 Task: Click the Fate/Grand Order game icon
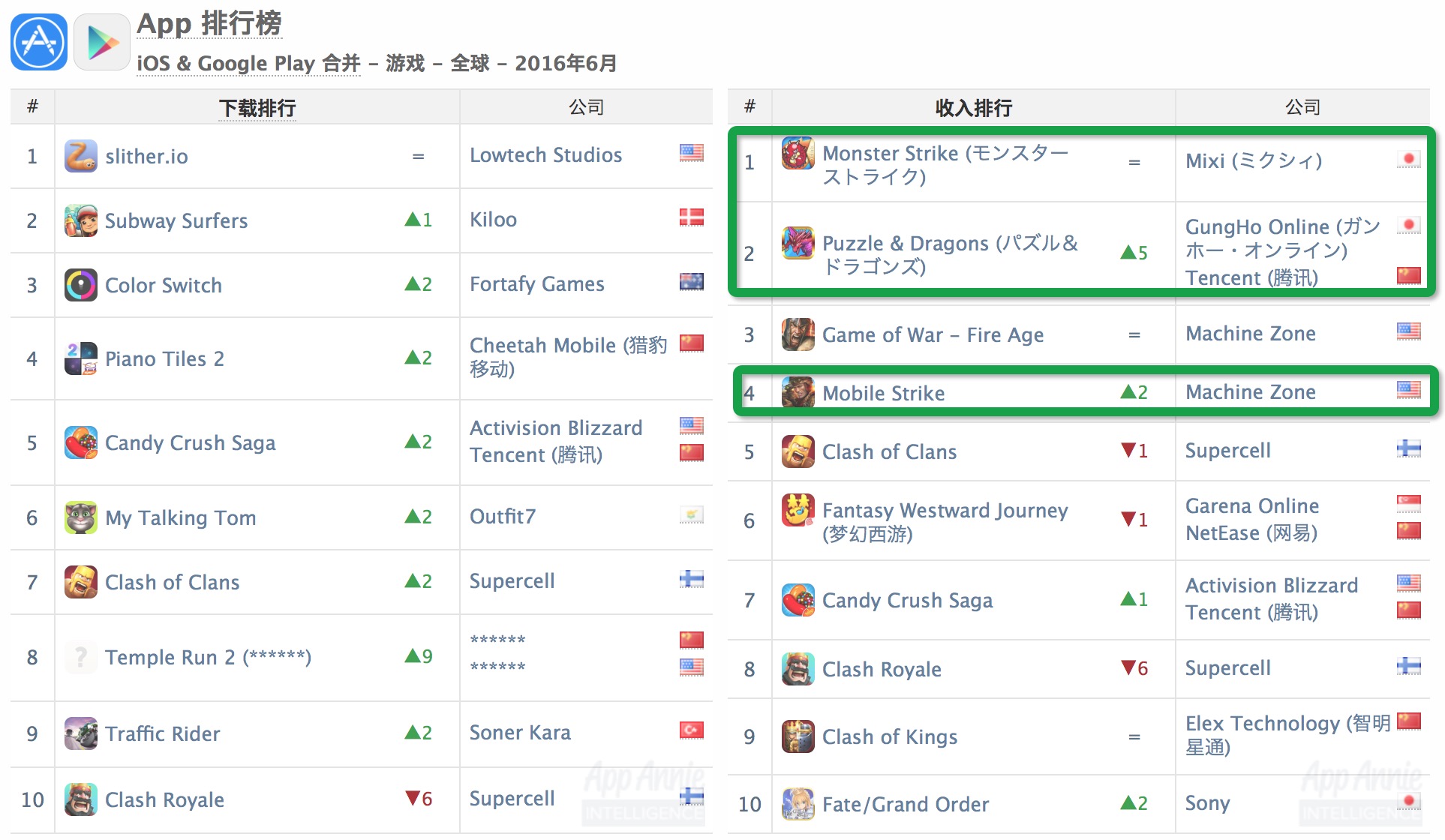click(798, 804)
